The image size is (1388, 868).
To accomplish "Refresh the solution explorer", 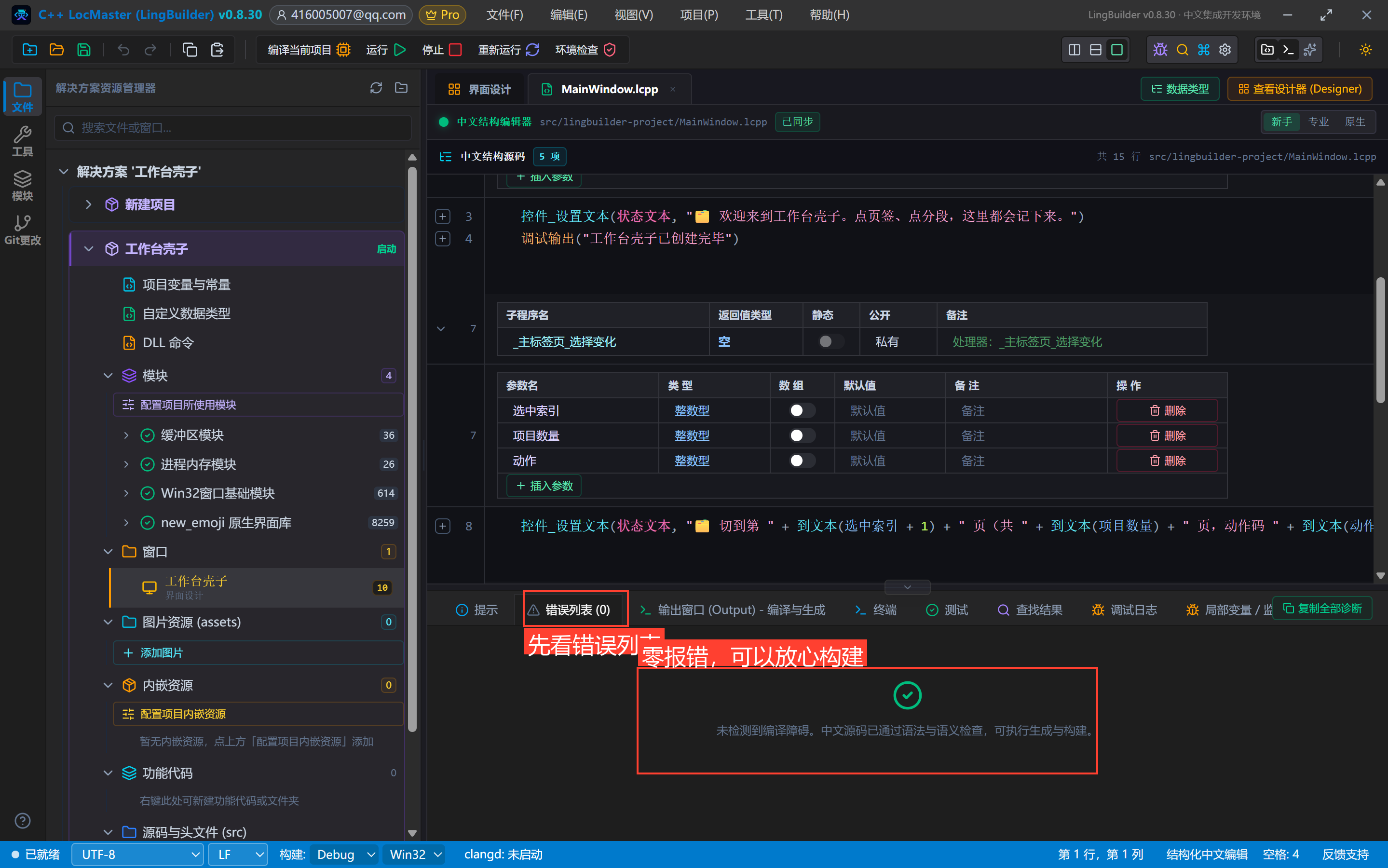I will coord(376,88).
